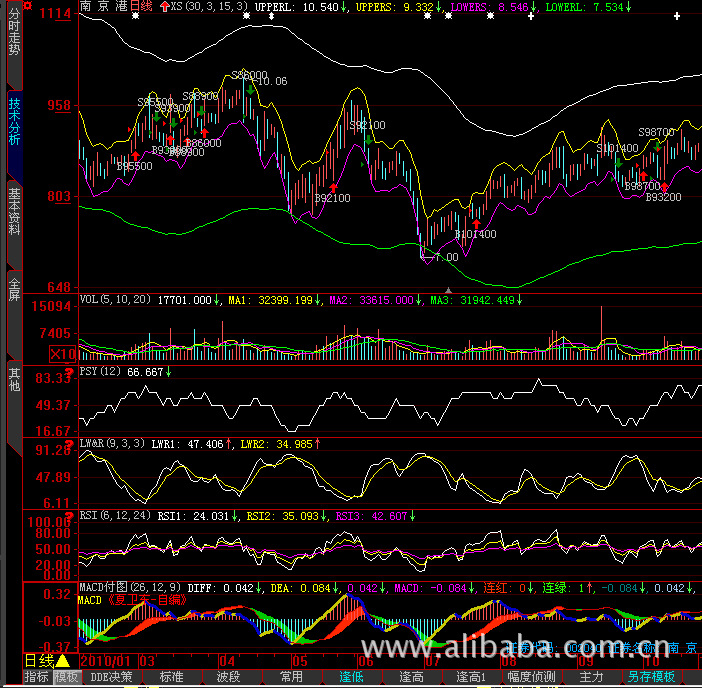702x688 pixels.
Task: Select the 全屏 fullscreen side tab
Action: coord(13,288)
